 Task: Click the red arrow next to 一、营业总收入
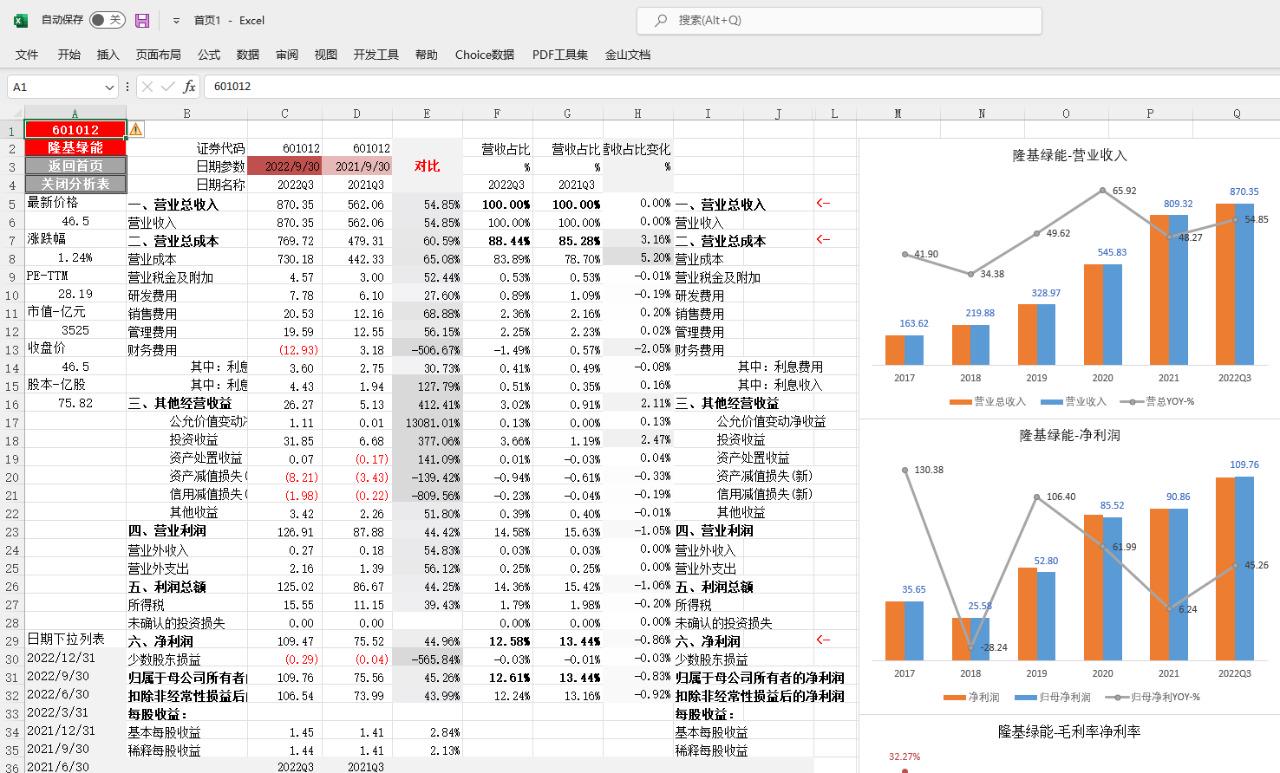pyautogui.click(x=823, y=203)
